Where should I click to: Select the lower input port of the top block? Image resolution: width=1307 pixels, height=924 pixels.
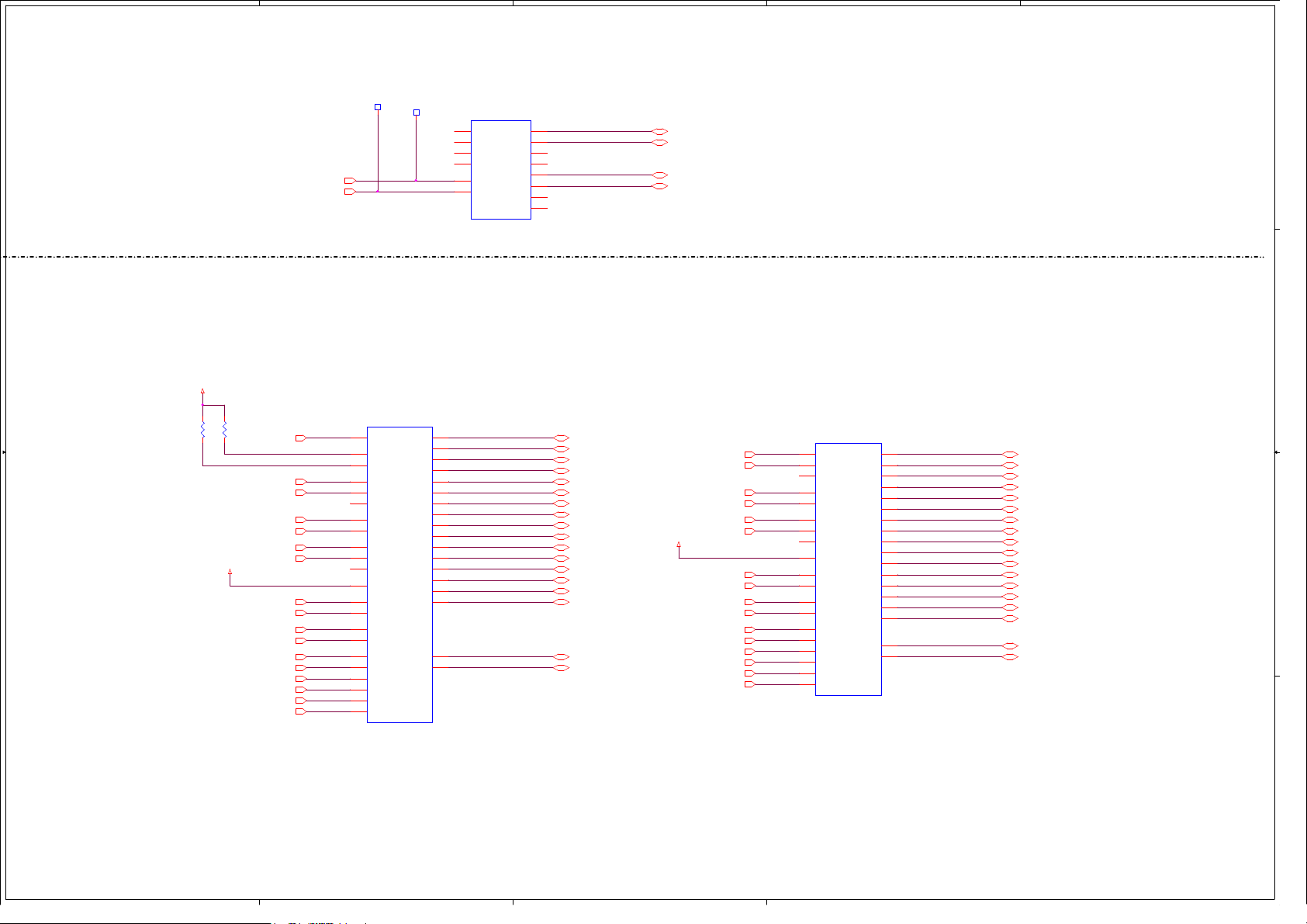click(350, 192)
